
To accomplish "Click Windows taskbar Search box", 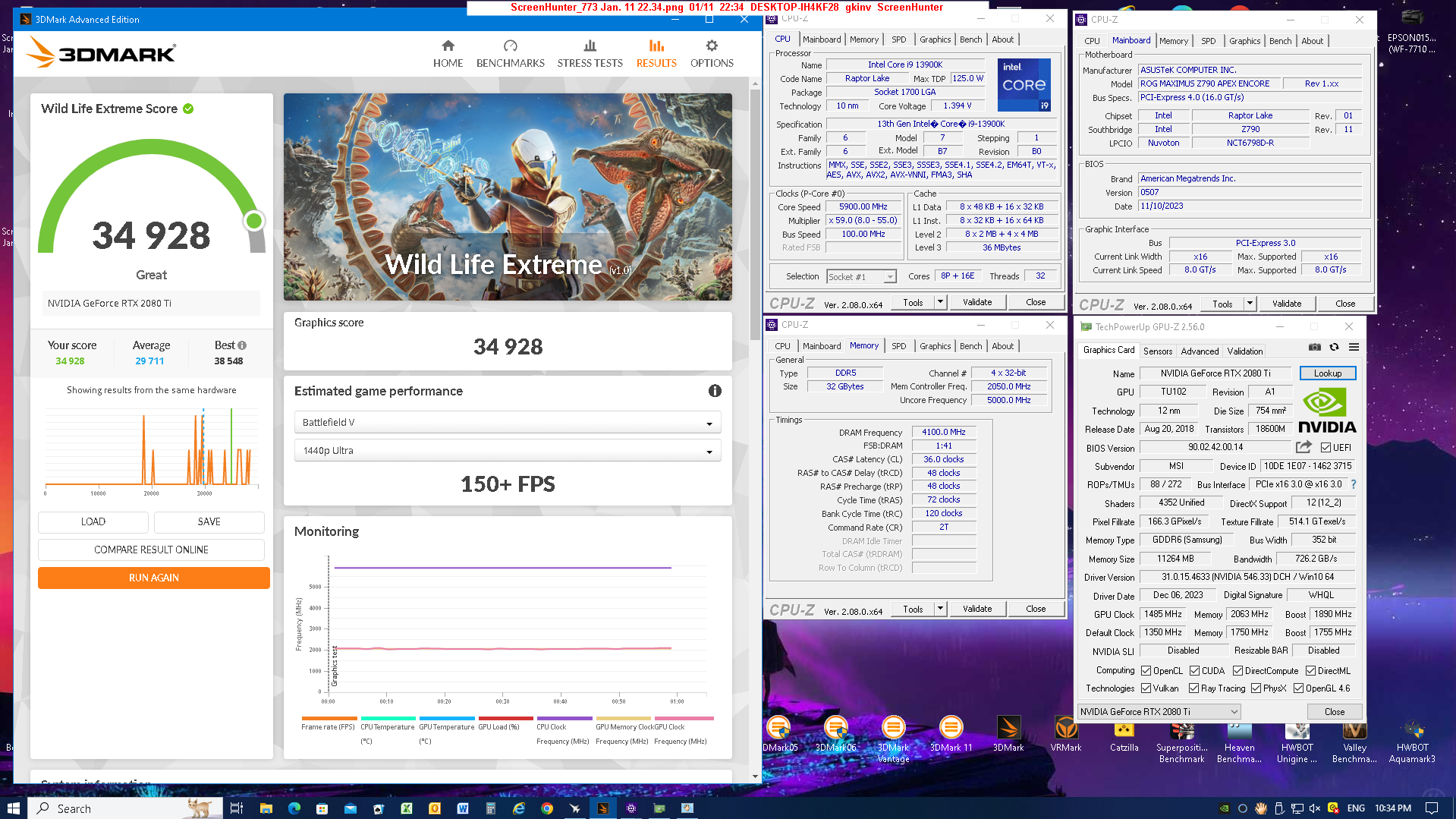I will tap(126, 808).
